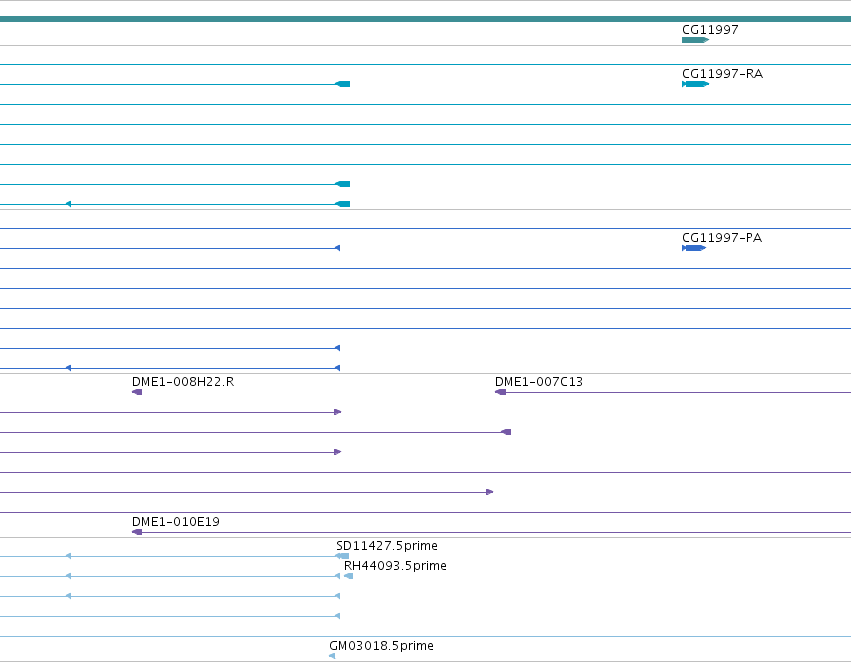Click the RH44093.5prime light-blue exon glyph
This screenshot has width=851, height=662.
[x=348, y=576]
